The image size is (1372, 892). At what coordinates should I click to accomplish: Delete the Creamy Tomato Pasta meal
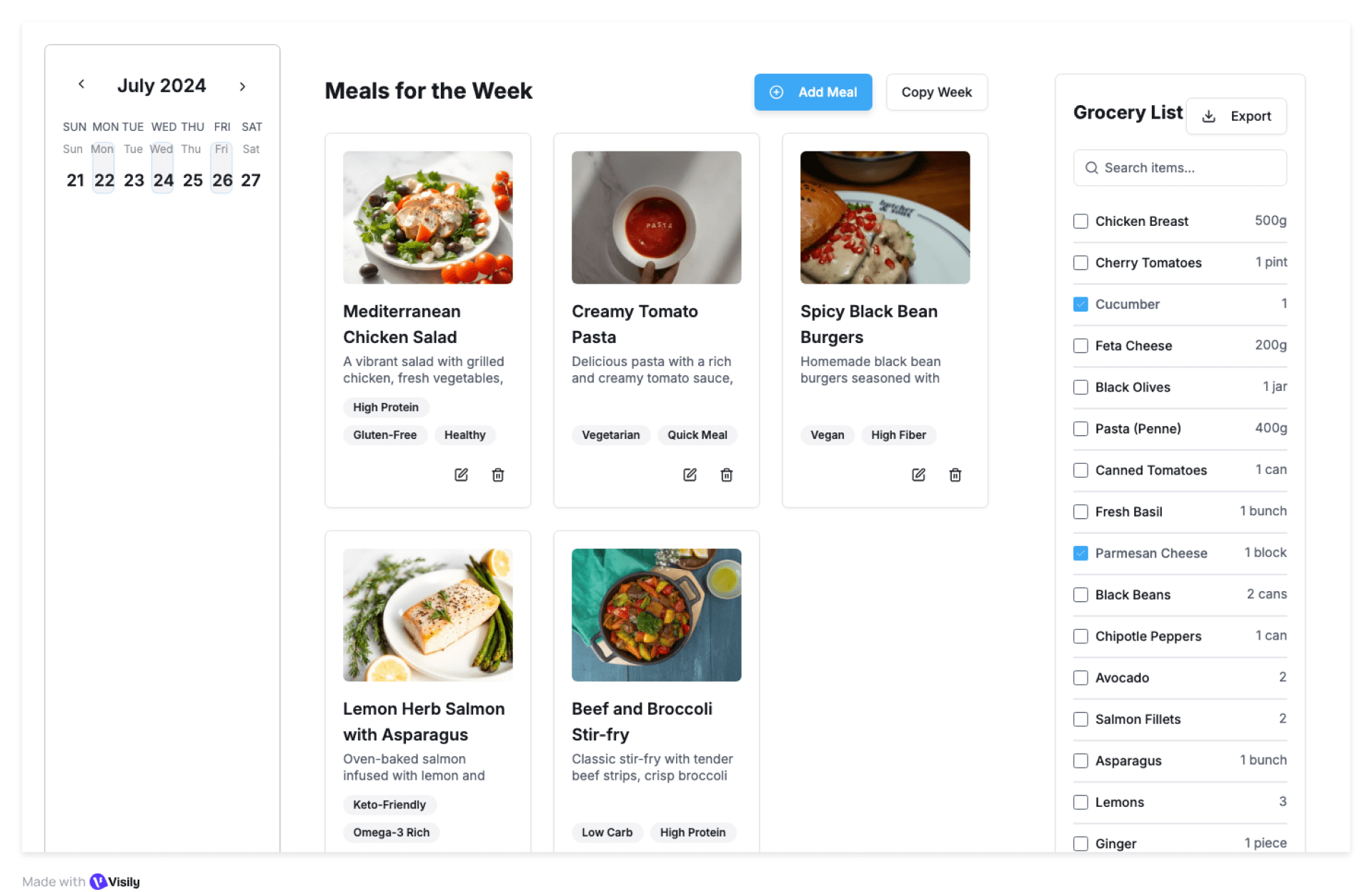(x=727, y=475)
